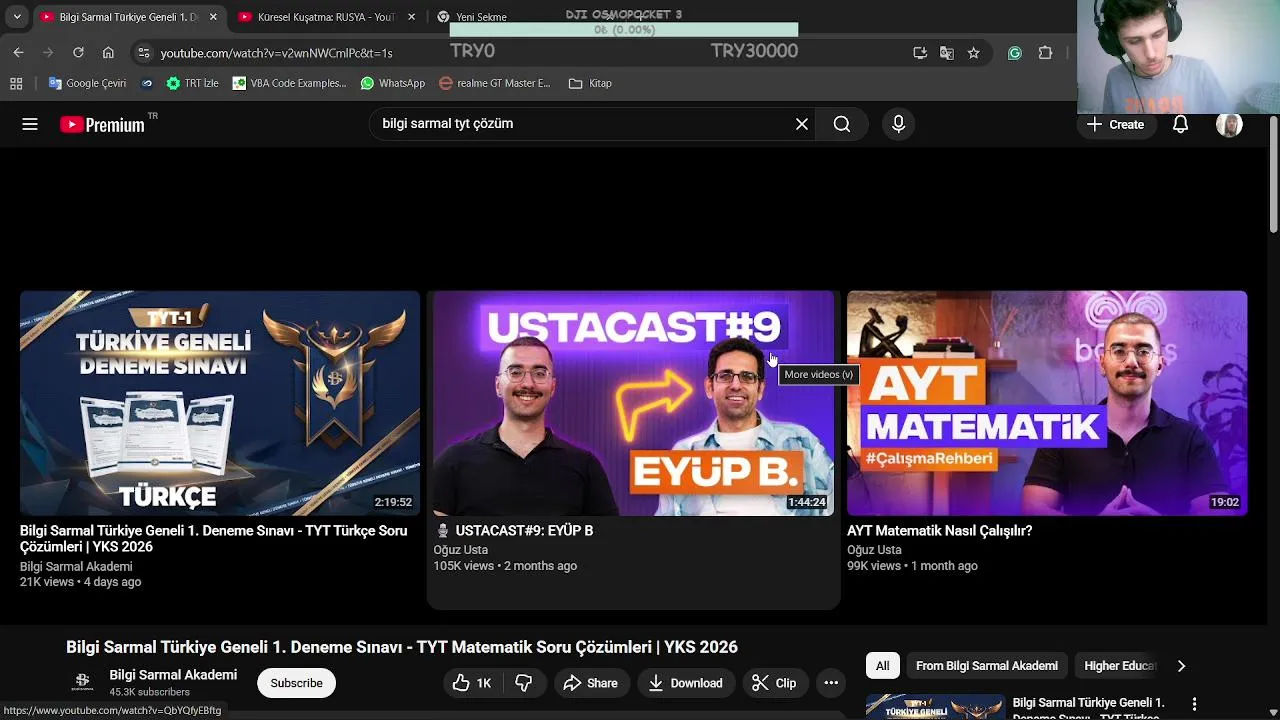Open the Bilgi Sarmal Akademi channel avatar
Screen dimensions: 1280x720
pos(83,682)
